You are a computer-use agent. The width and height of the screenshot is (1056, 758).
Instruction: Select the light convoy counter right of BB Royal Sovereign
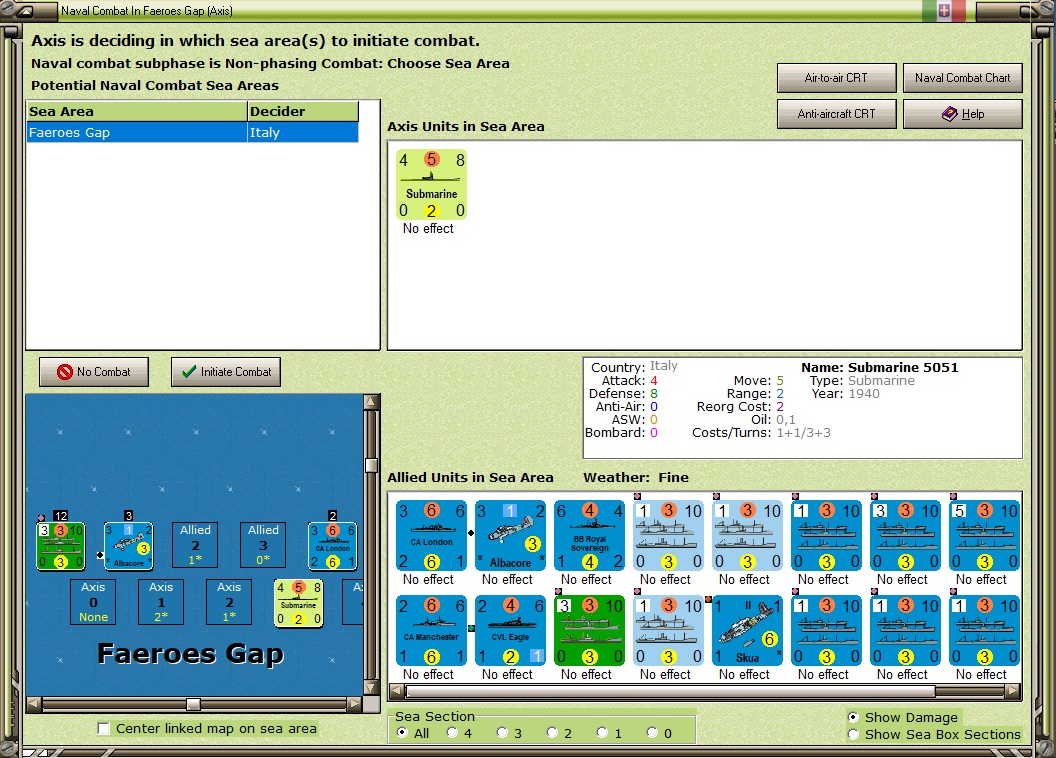click(x=668, y=535)
